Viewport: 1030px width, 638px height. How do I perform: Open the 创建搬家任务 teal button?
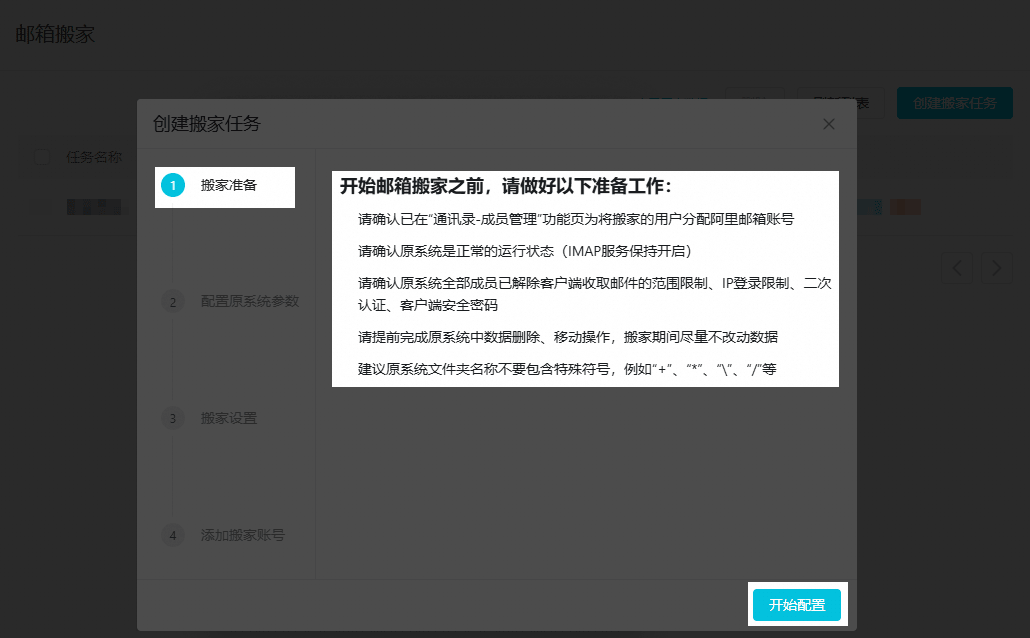click(954, 103)
